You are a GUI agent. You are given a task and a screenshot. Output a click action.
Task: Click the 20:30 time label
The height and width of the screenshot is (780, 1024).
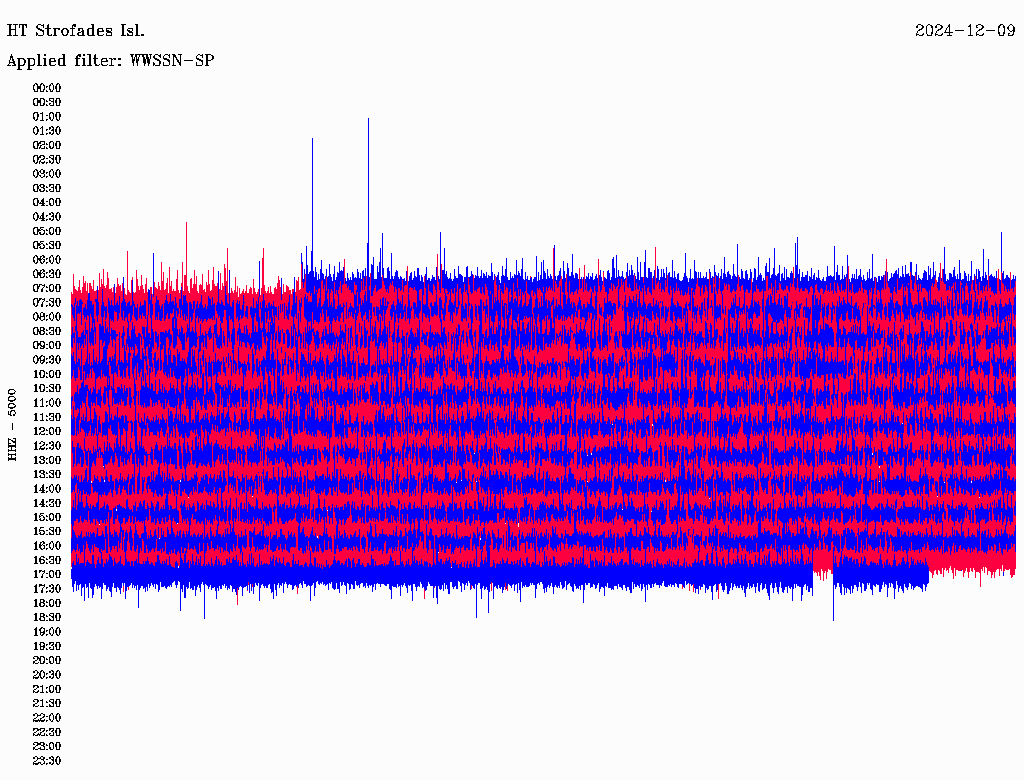click(x=47, y=675)
